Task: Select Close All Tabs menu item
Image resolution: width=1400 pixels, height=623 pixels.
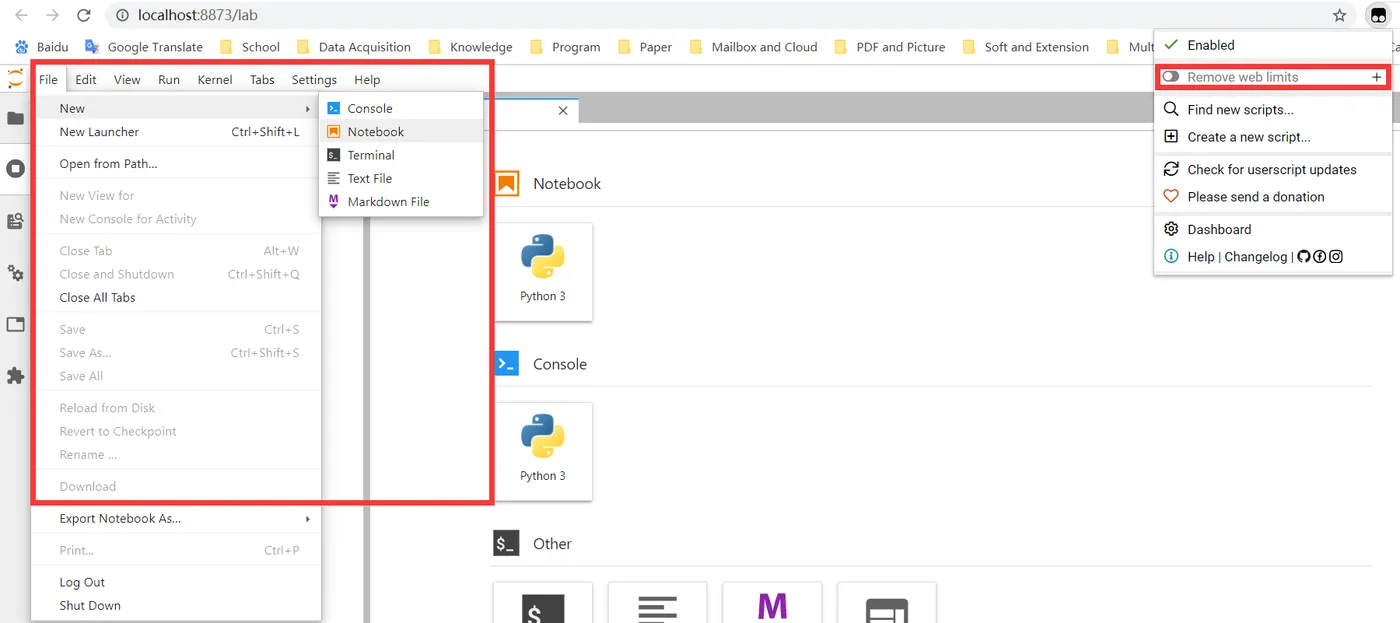Action: pyautogui.click(x=176, y=297)
